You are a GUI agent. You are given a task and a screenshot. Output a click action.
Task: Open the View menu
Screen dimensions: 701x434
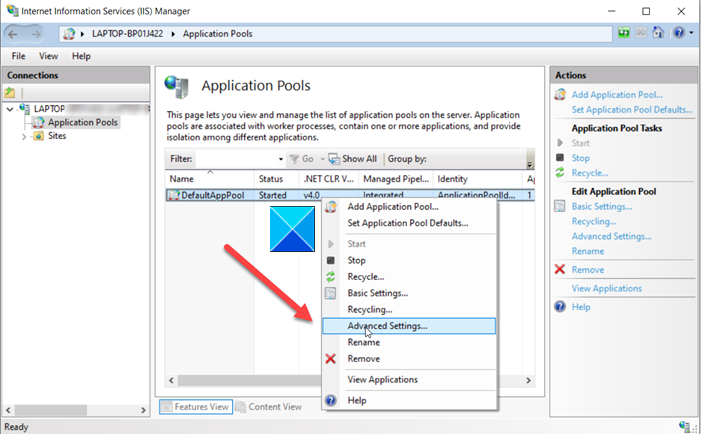(48, 56)
